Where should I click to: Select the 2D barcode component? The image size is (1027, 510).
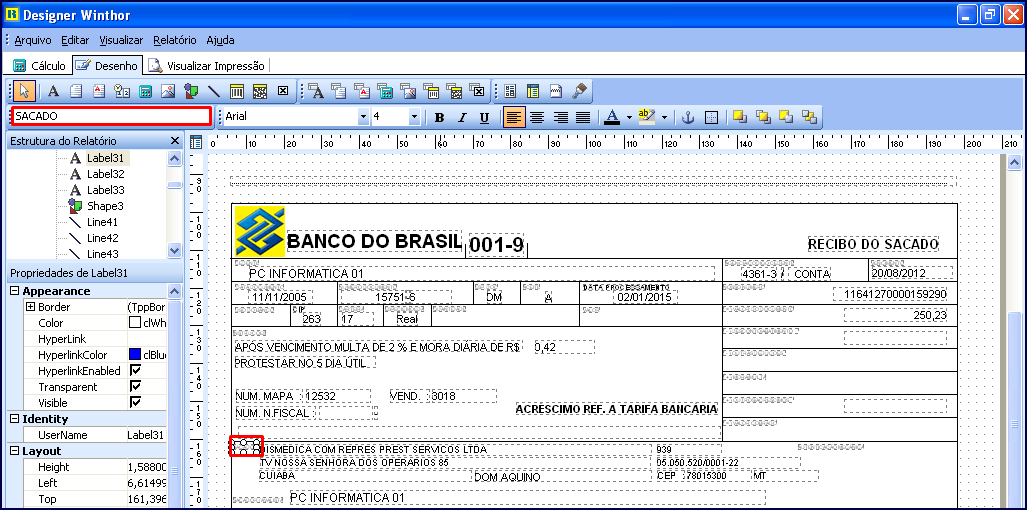point(259,91)
